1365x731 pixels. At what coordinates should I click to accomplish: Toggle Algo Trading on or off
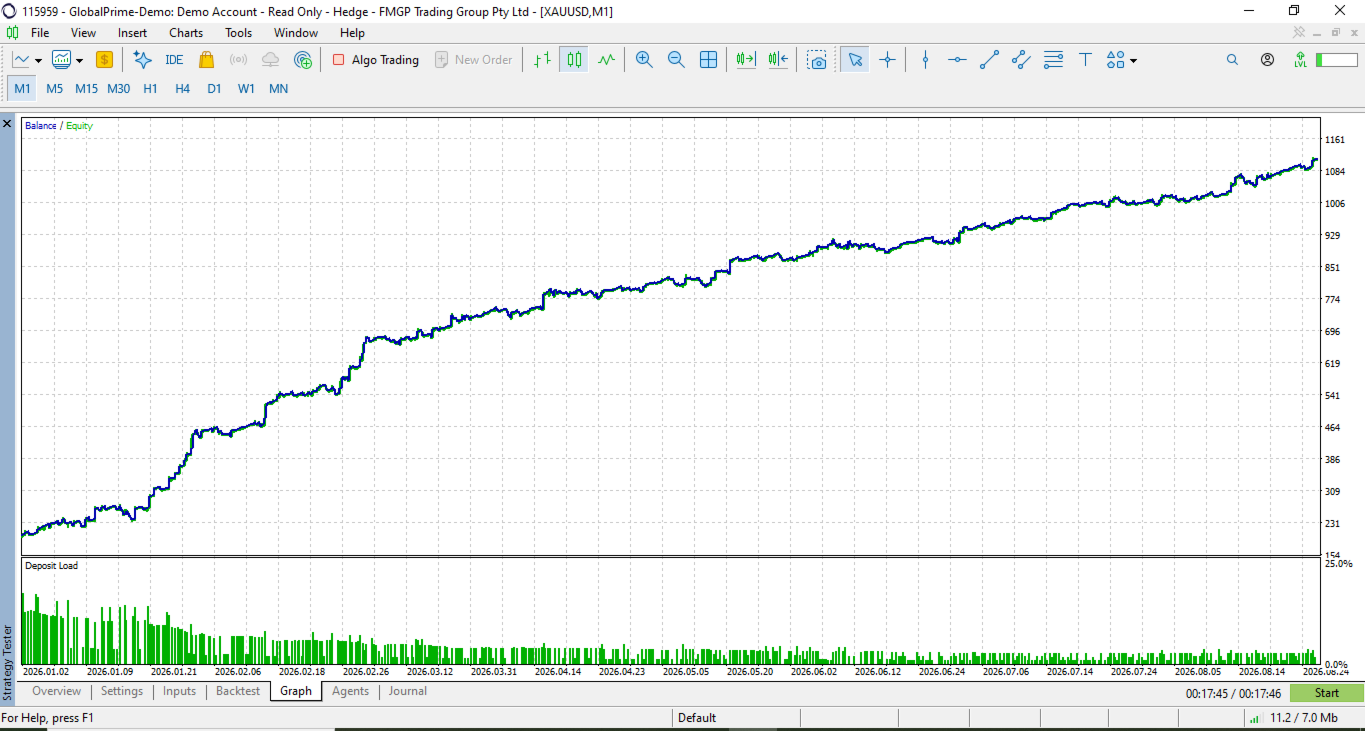[375, 60]
